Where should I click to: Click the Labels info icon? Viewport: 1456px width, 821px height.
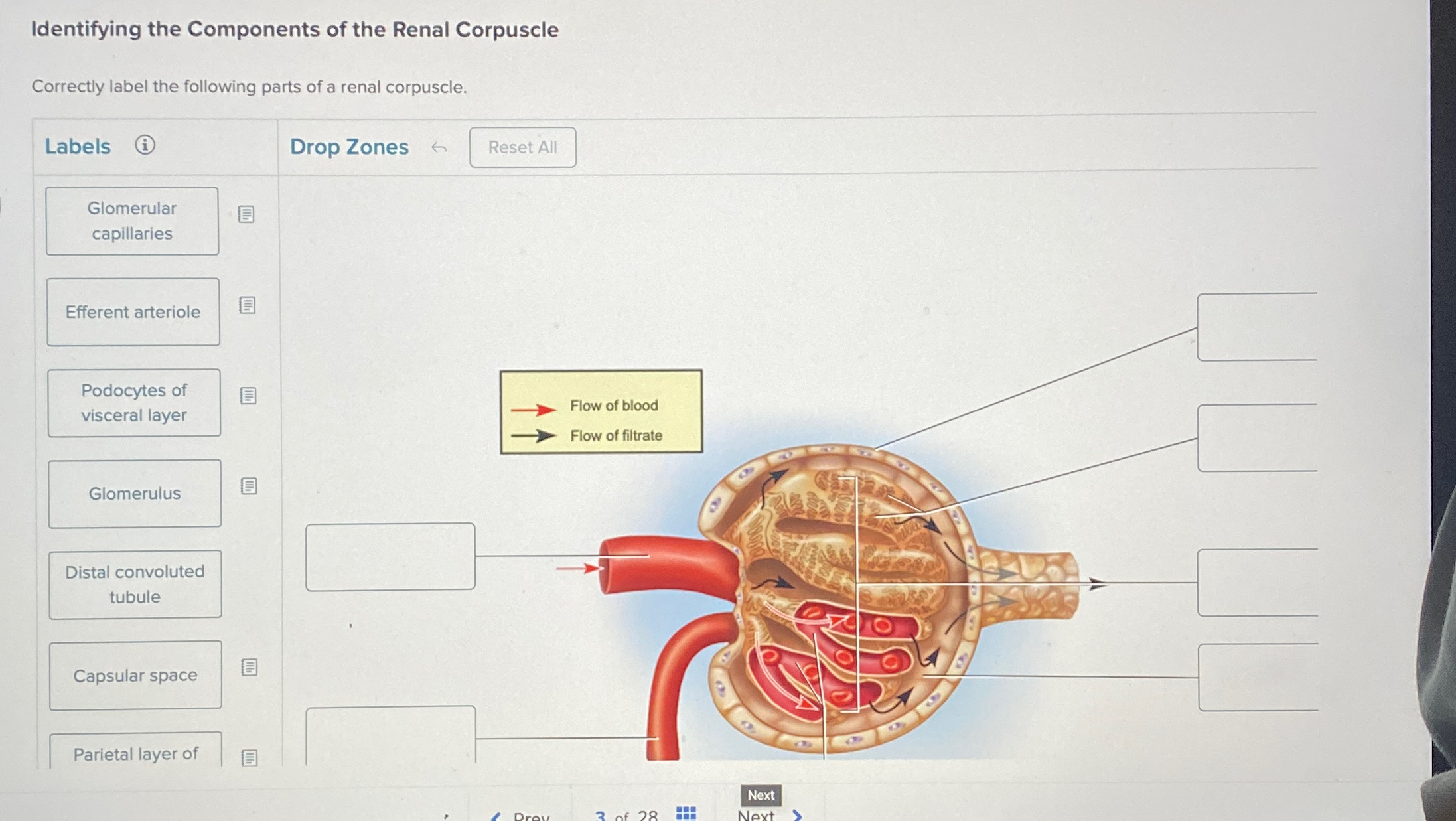tap(145, 145)
